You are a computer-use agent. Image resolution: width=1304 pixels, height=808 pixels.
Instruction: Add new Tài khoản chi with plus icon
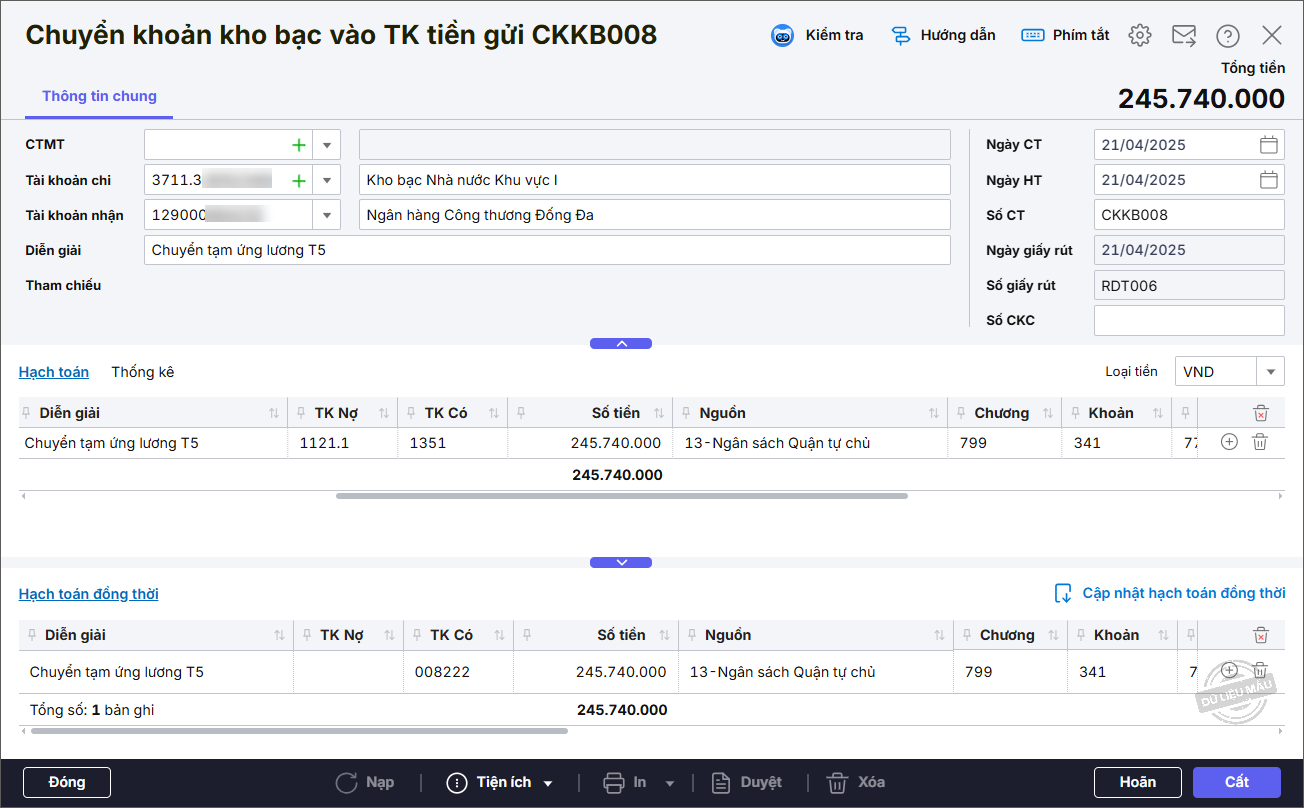point(298,181)
